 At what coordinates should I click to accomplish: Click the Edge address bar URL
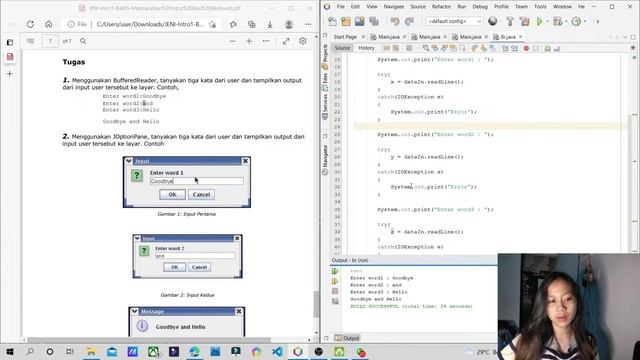(149, 24)
